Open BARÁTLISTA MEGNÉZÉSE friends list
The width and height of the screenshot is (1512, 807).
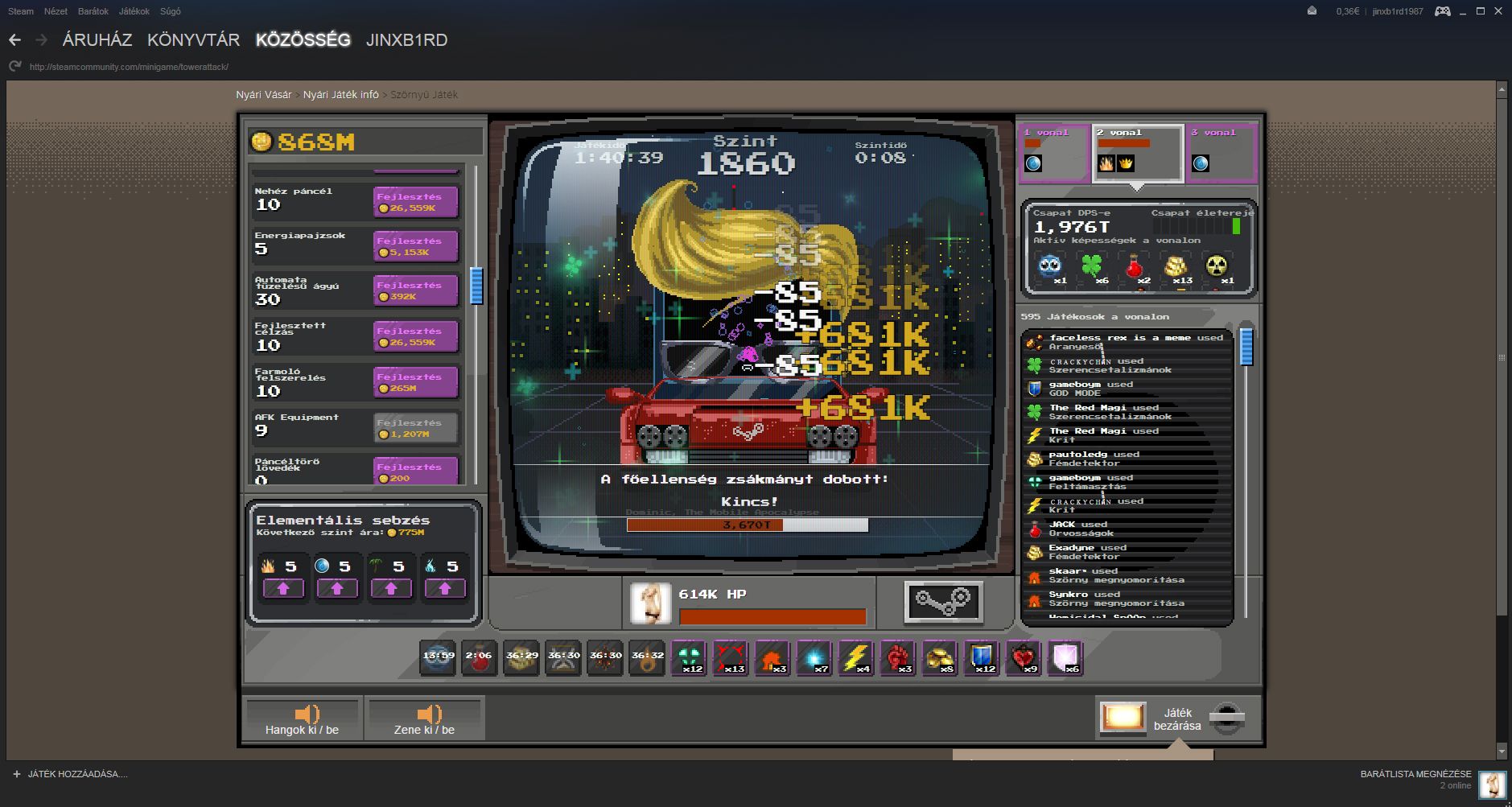pyautogui.click(x=1415, y=774)
